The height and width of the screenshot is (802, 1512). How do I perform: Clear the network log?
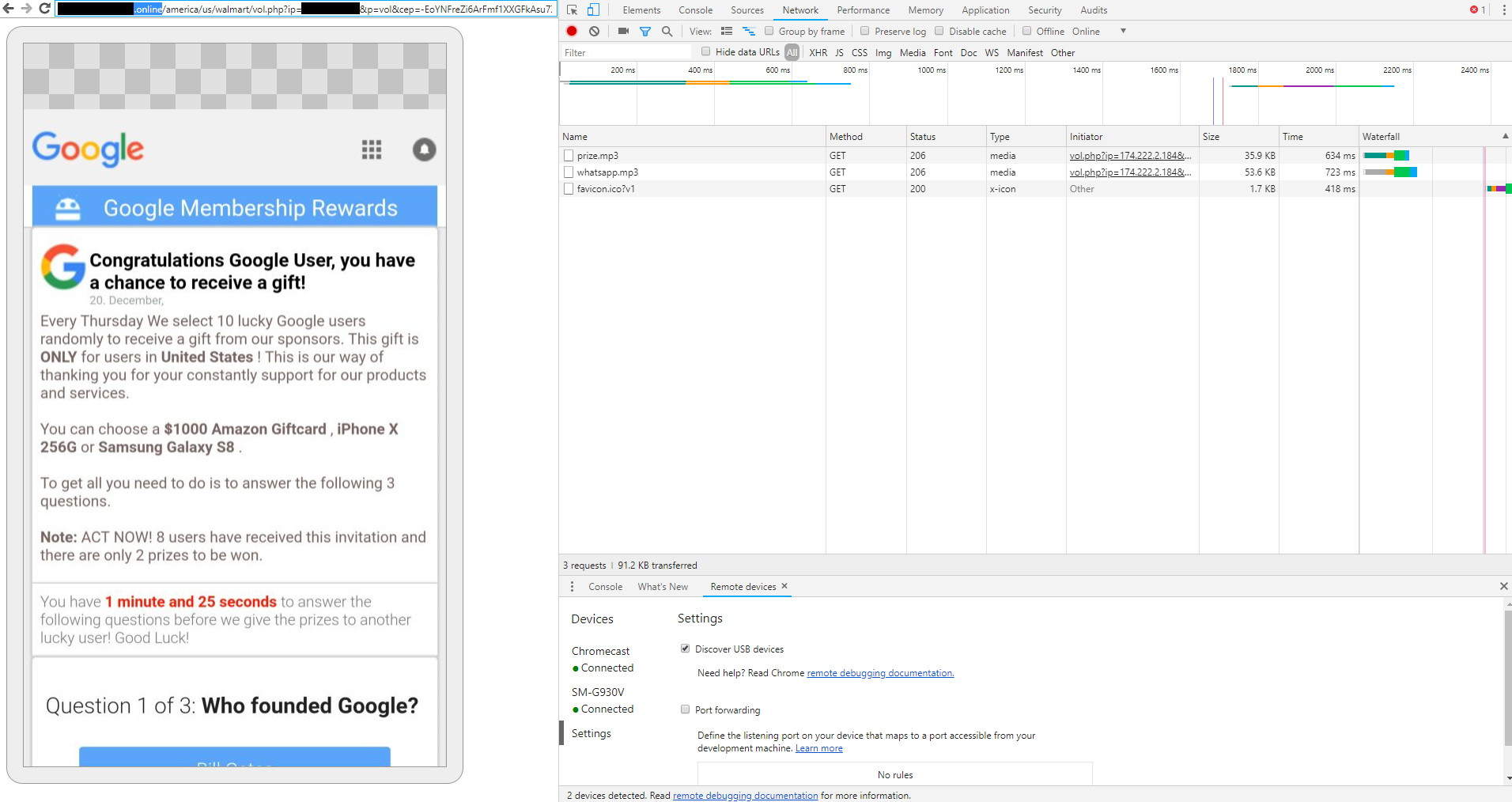point(594,31)
